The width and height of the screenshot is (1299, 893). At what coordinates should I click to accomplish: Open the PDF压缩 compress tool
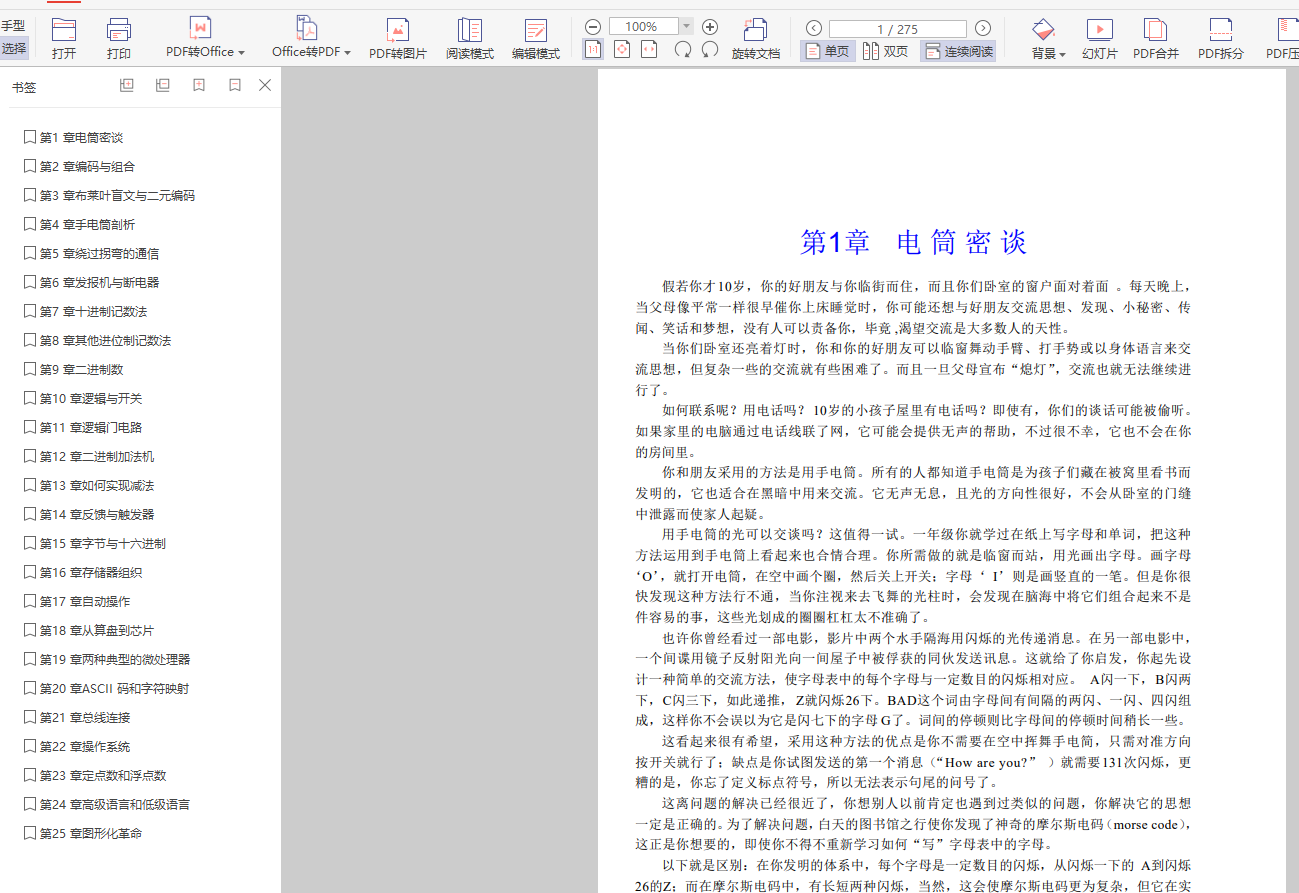pos(1282,39)
